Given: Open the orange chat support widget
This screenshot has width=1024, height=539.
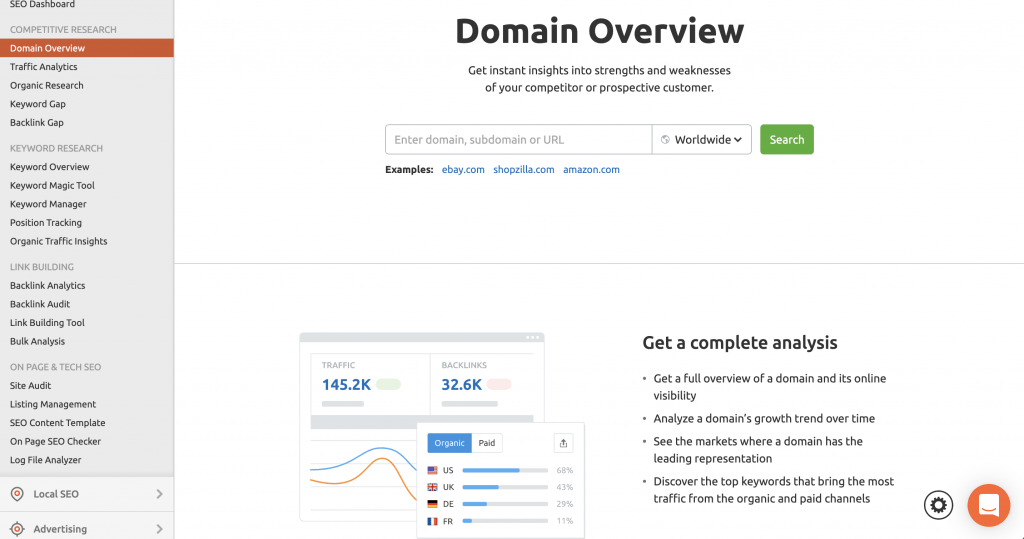Looking at the screenshot, I should click(988, 505).
